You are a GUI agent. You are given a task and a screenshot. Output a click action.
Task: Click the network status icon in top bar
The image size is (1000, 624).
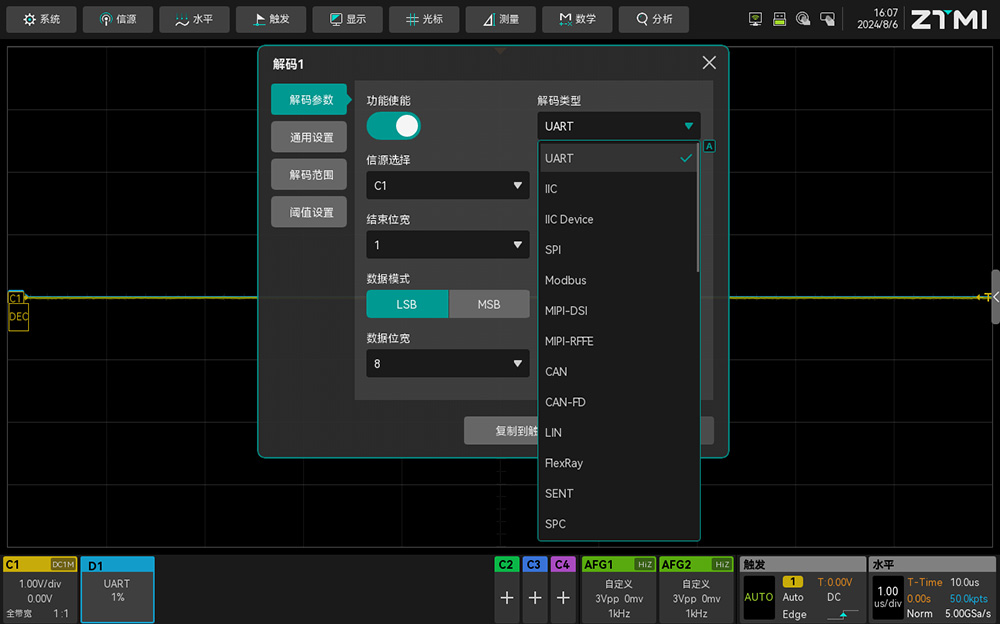[756, 19]
